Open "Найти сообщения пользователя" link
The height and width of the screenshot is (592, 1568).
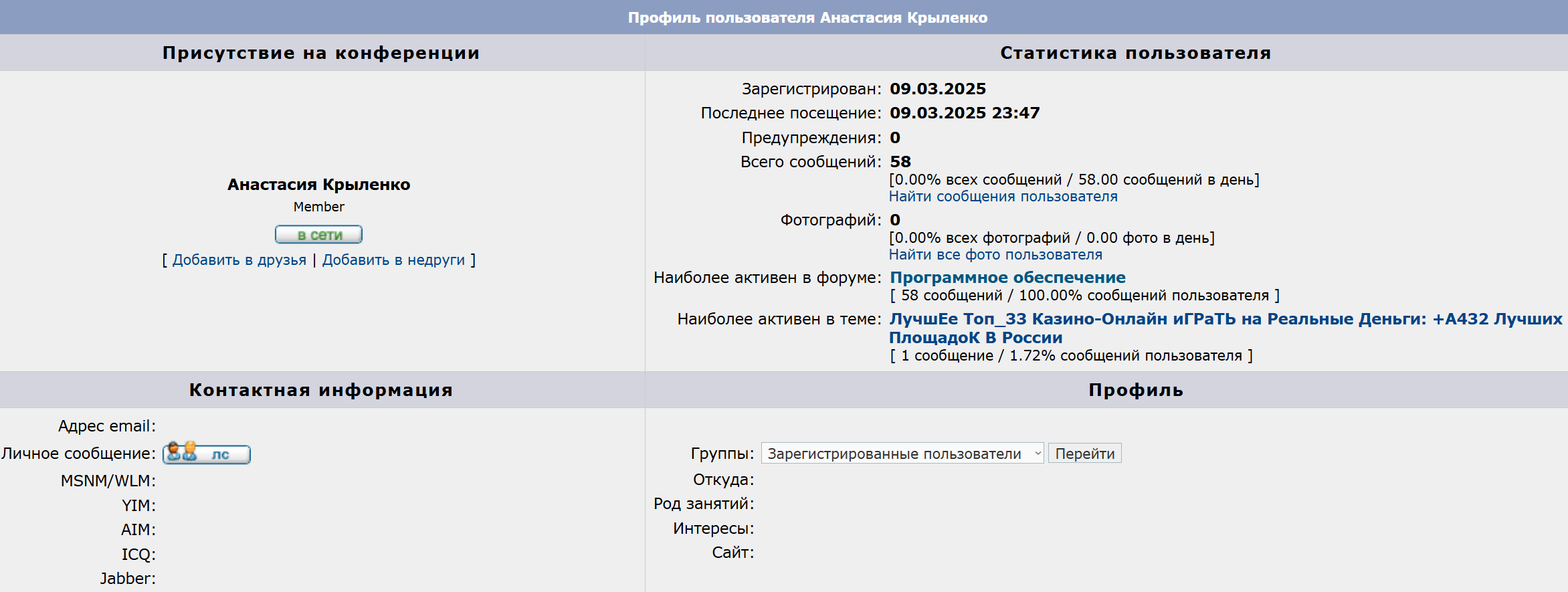[x=1003, y=197]
